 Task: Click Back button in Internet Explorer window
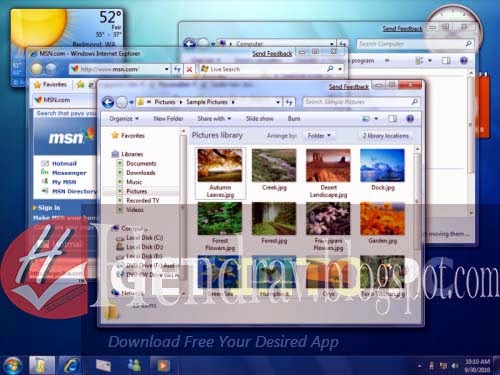click(x=37, y=69)
